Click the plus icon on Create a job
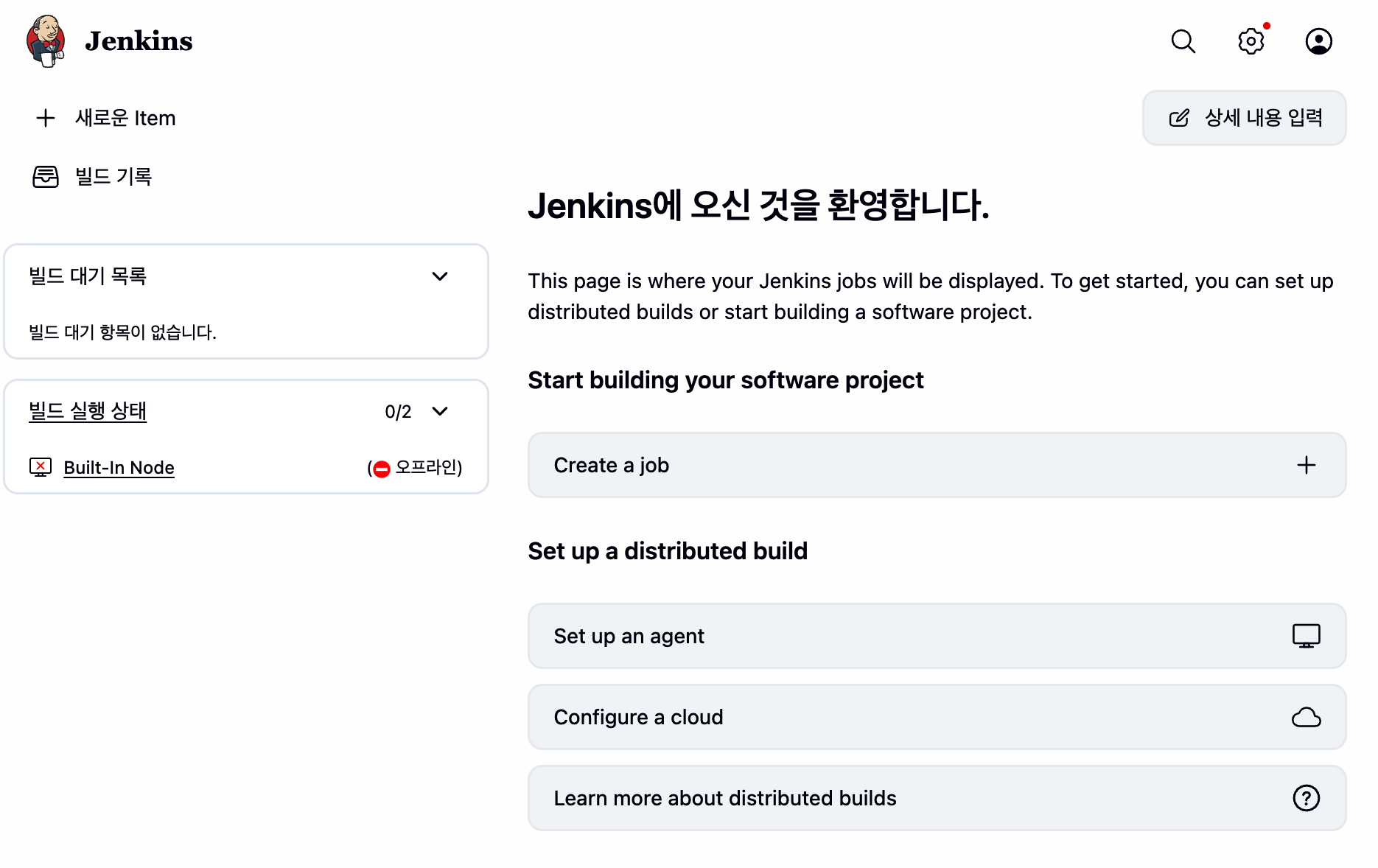Image resolution: width=1378 pixels, height=868 pixels. [1307, 465]
